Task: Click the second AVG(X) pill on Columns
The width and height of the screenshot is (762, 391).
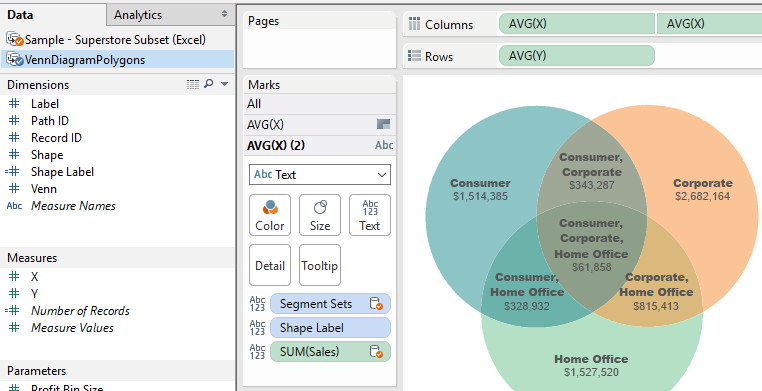Action: click(x=710, y=24)
